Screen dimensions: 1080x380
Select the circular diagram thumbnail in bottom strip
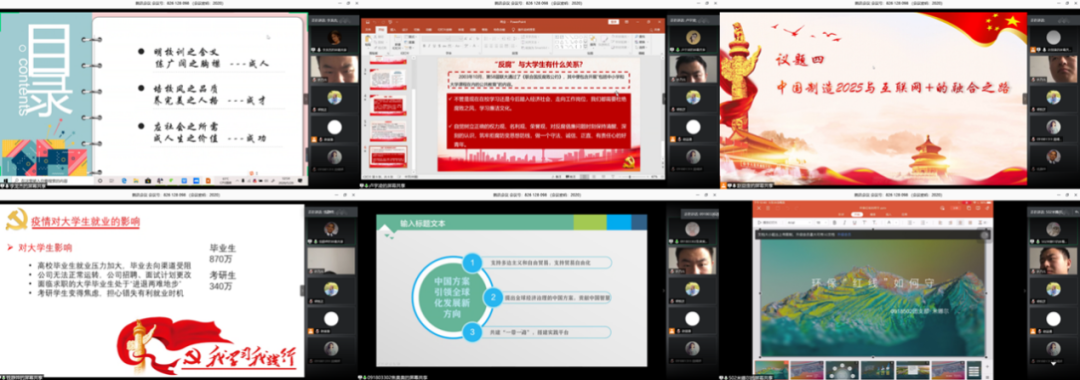(x=842, y=370)
